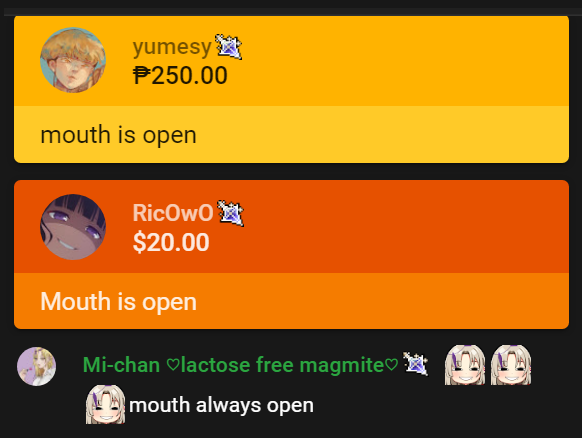
Task: Click the yumesy Super Chat header area
Action: pos(291,61)
